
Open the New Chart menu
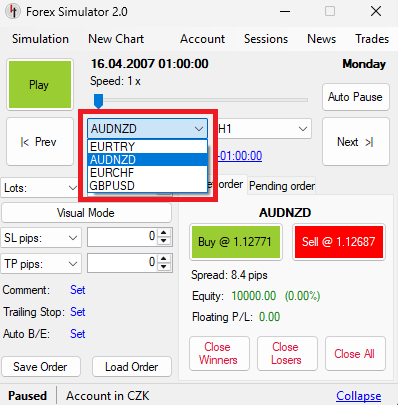coord(116,39)
